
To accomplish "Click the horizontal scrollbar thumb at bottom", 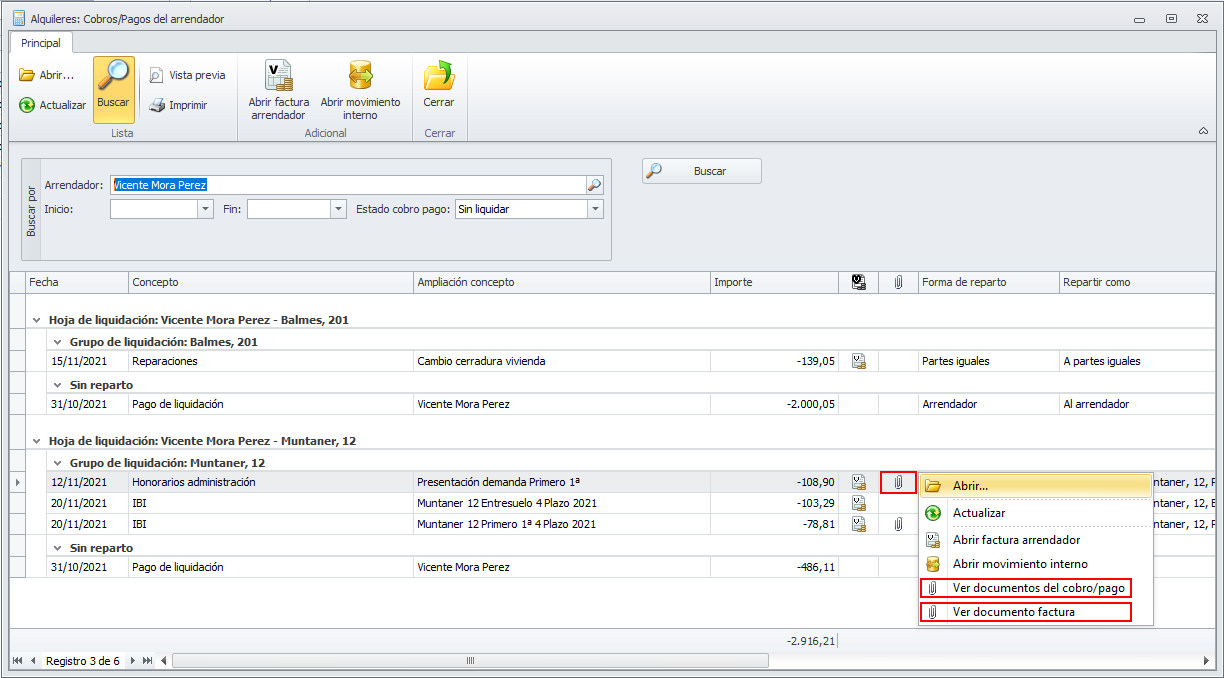I will click(470, 661).
